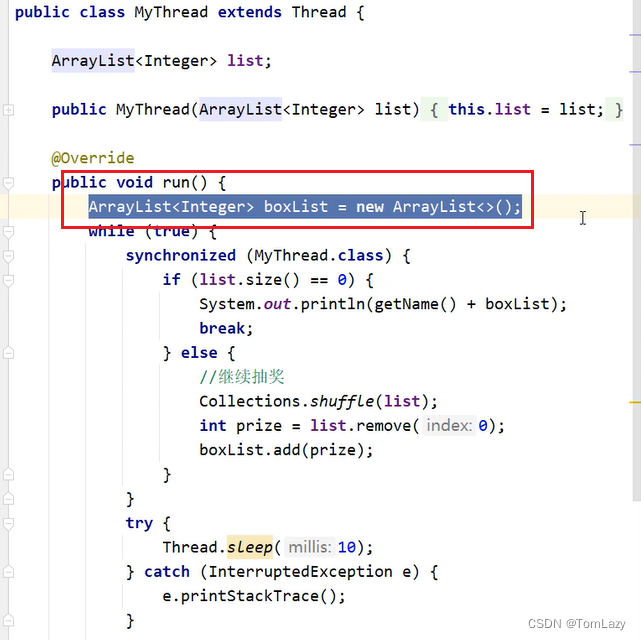
Task: Click 'printStackTrace()' method call
Action: coord(259,596)
